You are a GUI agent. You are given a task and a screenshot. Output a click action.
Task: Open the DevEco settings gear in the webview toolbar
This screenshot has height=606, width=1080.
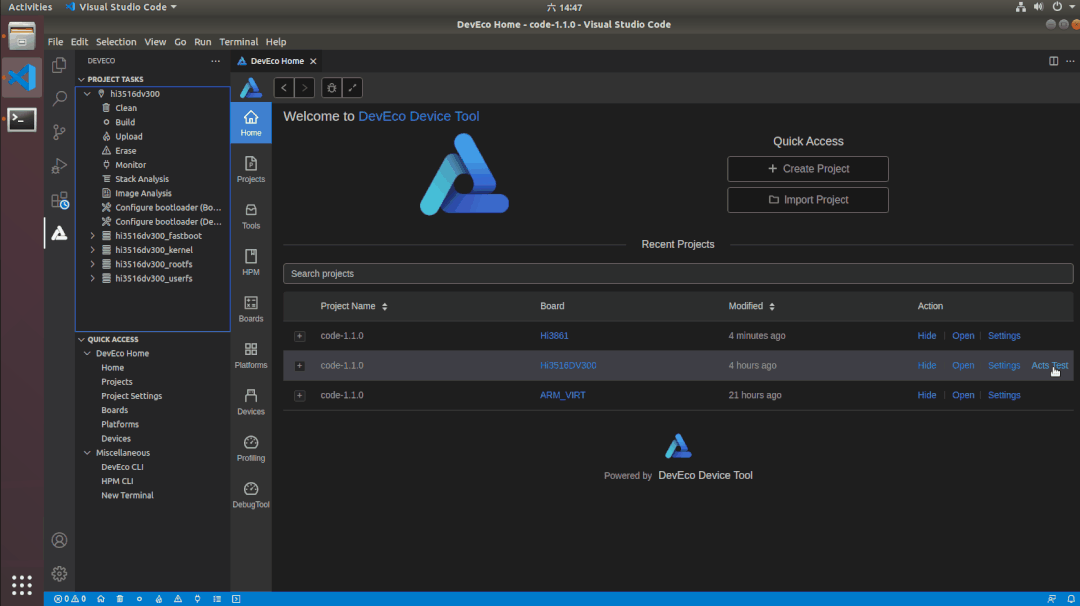point(330,88)
